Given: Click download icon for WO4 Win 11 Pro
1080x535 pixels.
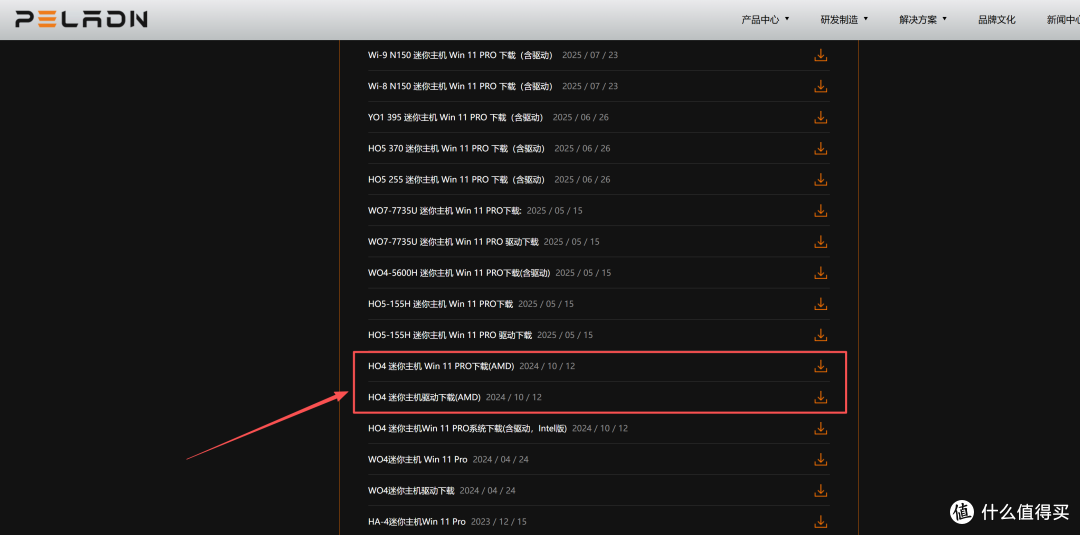Looking at the screenshot, I should (820, 459).
